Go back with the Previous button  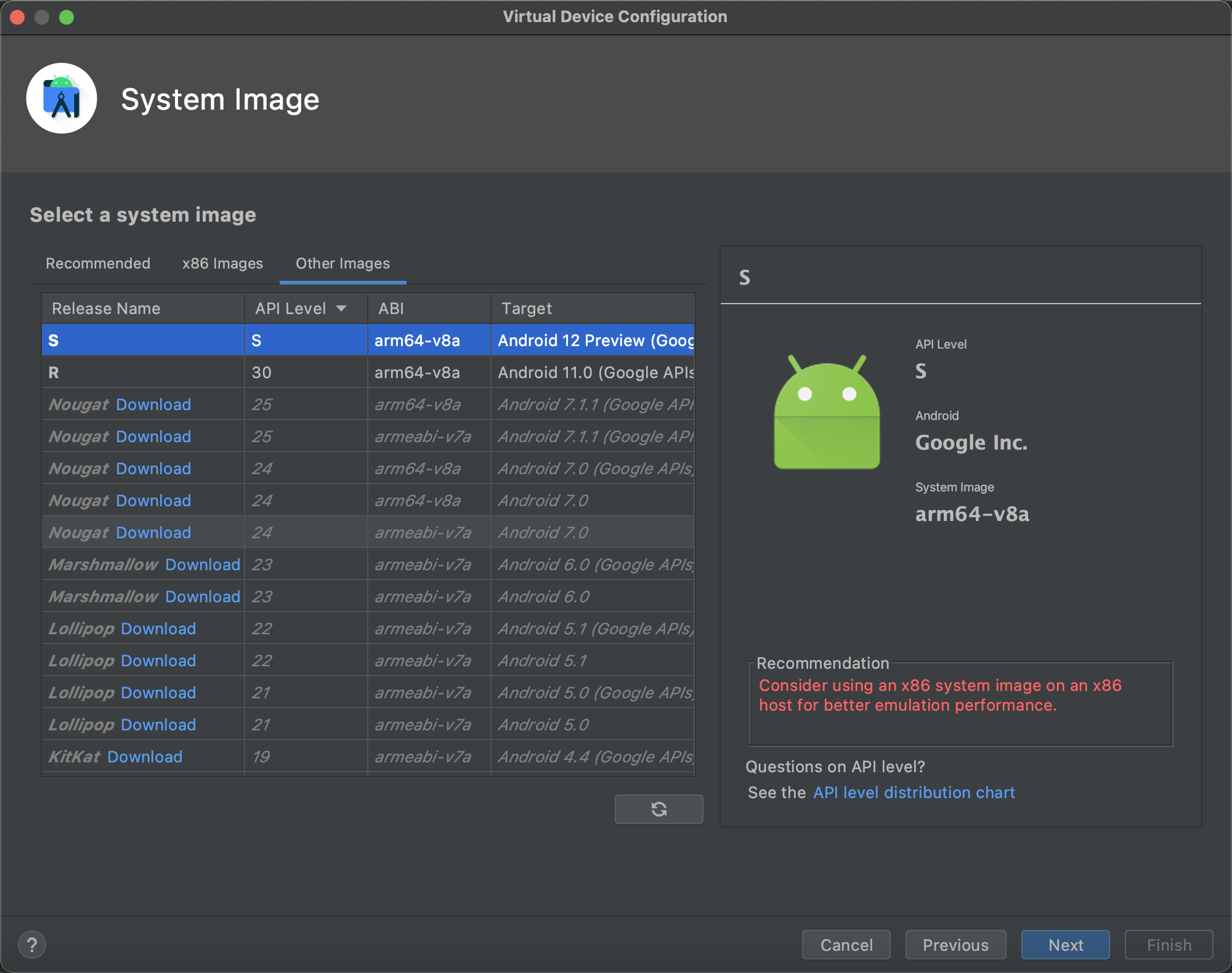[955, 944]
